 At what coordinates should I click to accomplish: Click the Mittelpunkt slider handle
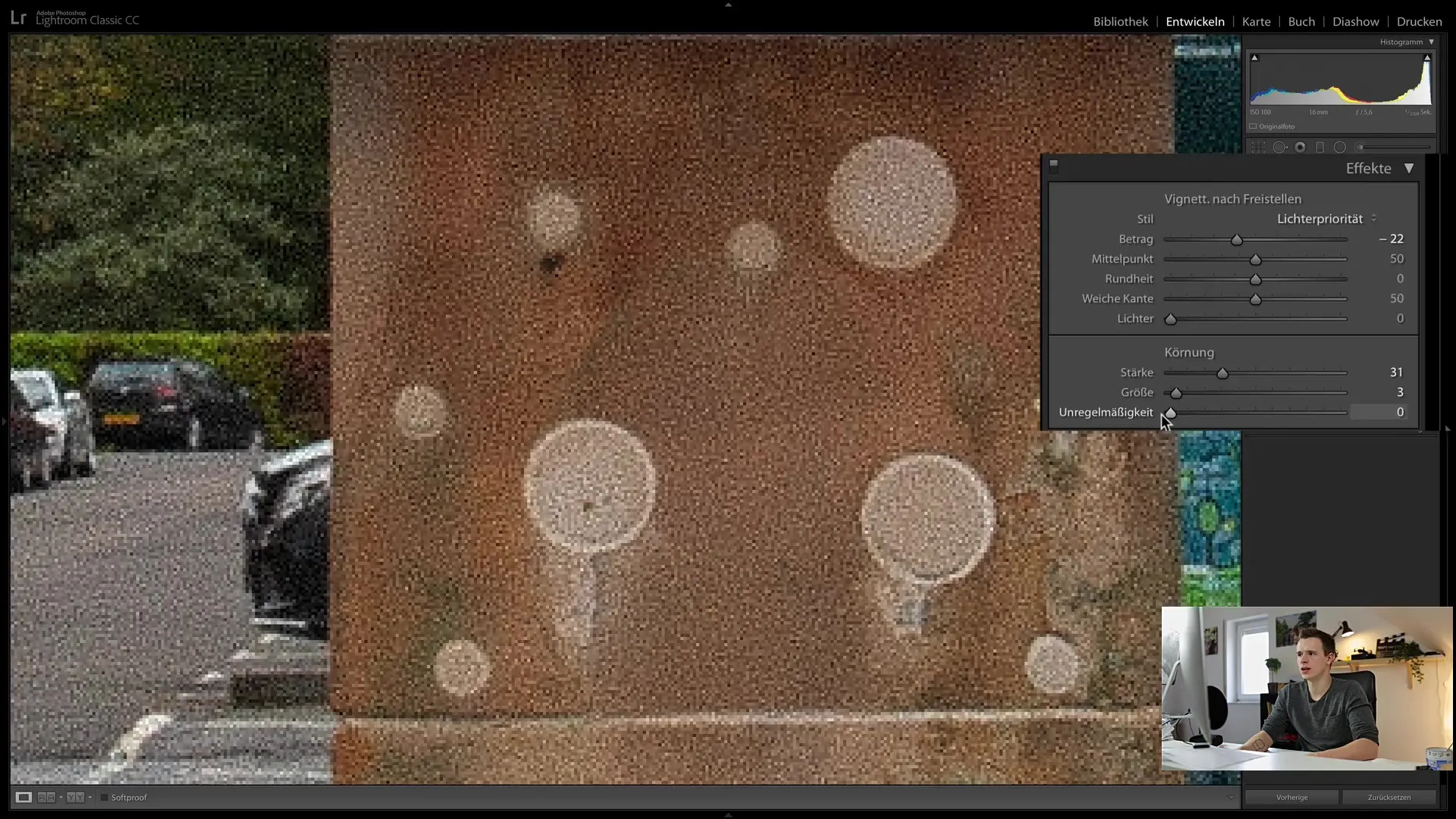(1256, 259)
